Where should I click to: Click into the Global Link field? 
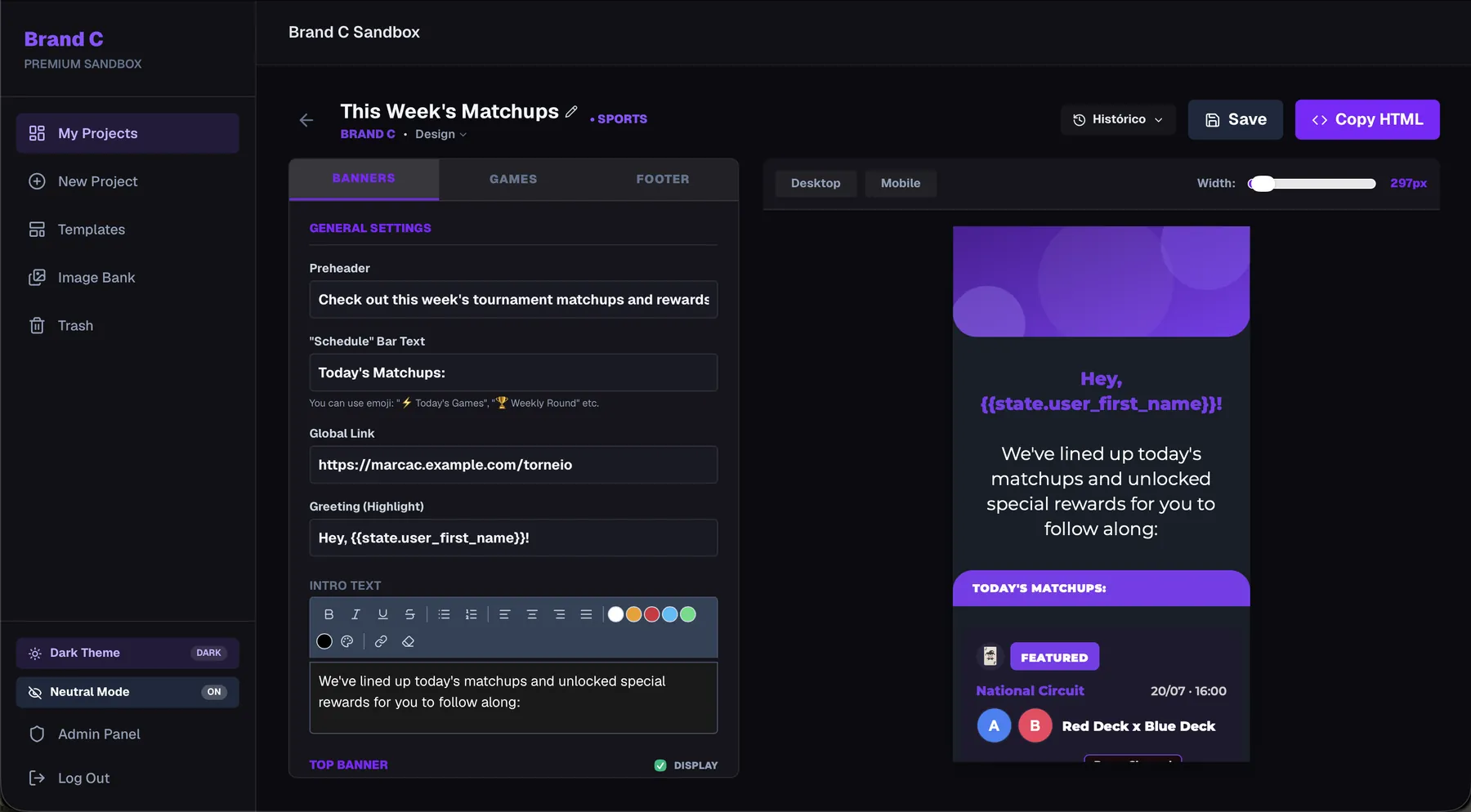click(513, 465)
